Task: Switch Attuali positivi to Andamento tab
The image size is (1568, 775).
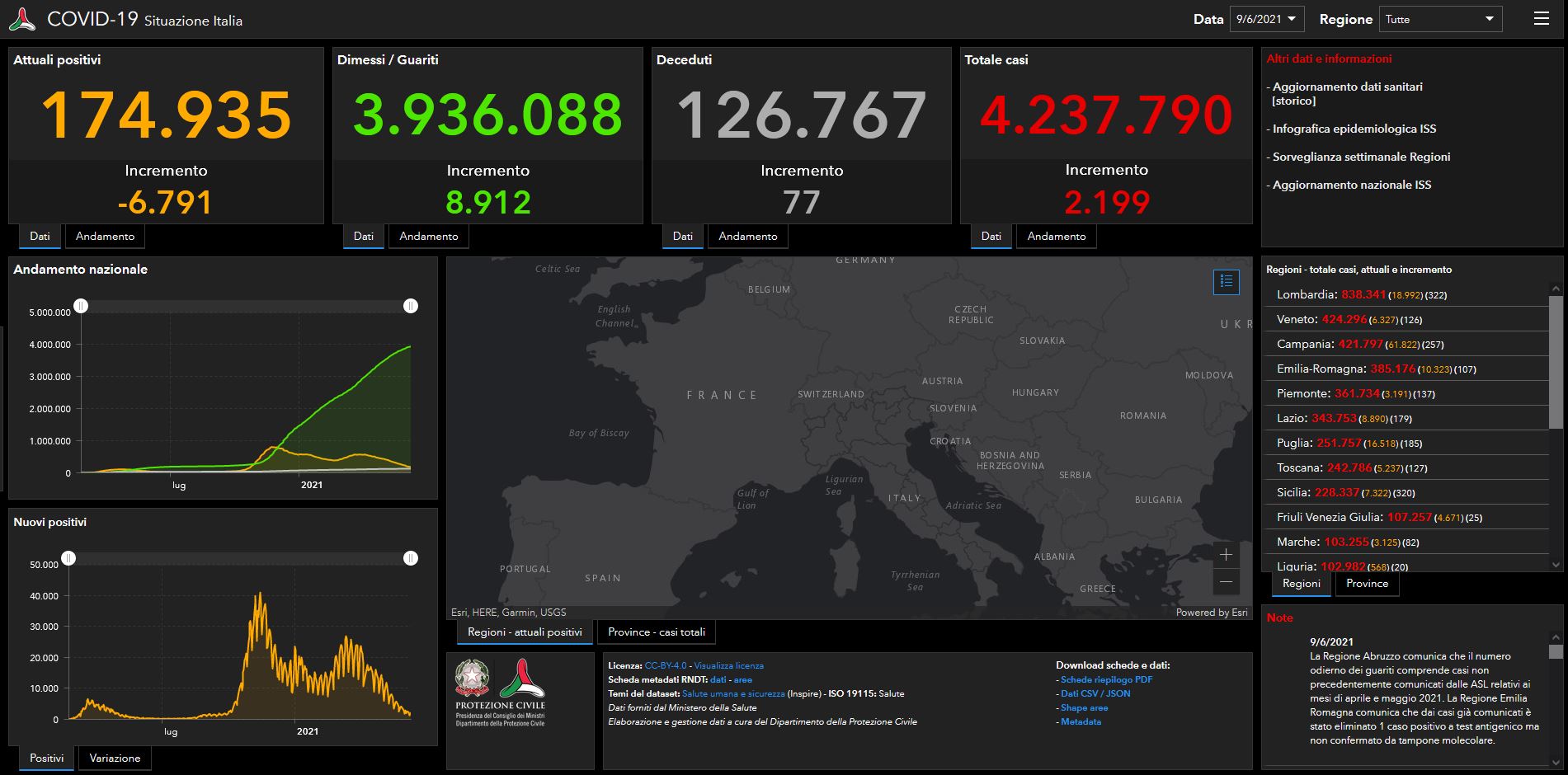Action: pyautogui.click(x=105, y=236)
